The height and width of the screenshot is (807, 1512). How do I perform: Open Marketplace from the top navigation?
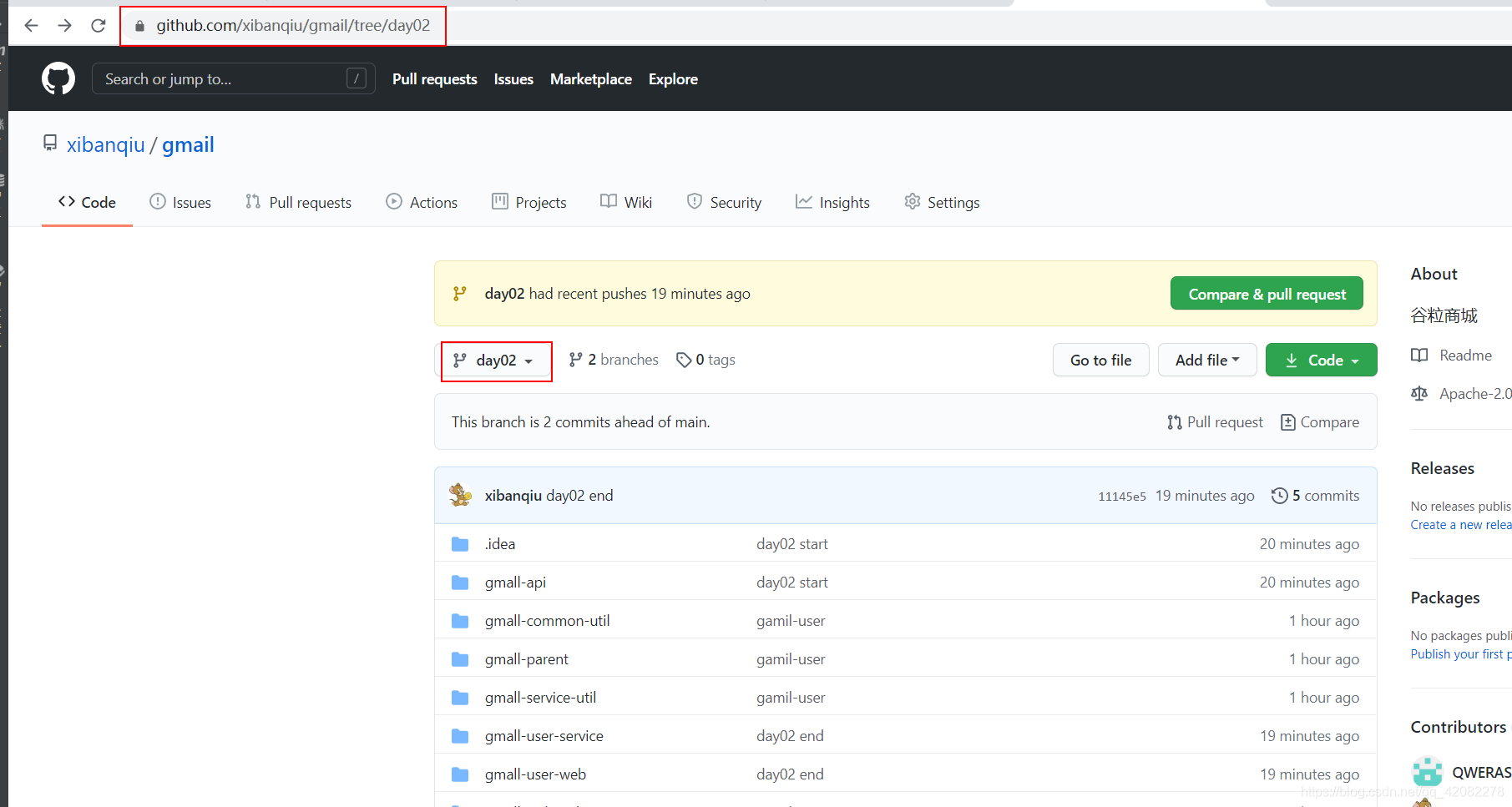(591, 79)
